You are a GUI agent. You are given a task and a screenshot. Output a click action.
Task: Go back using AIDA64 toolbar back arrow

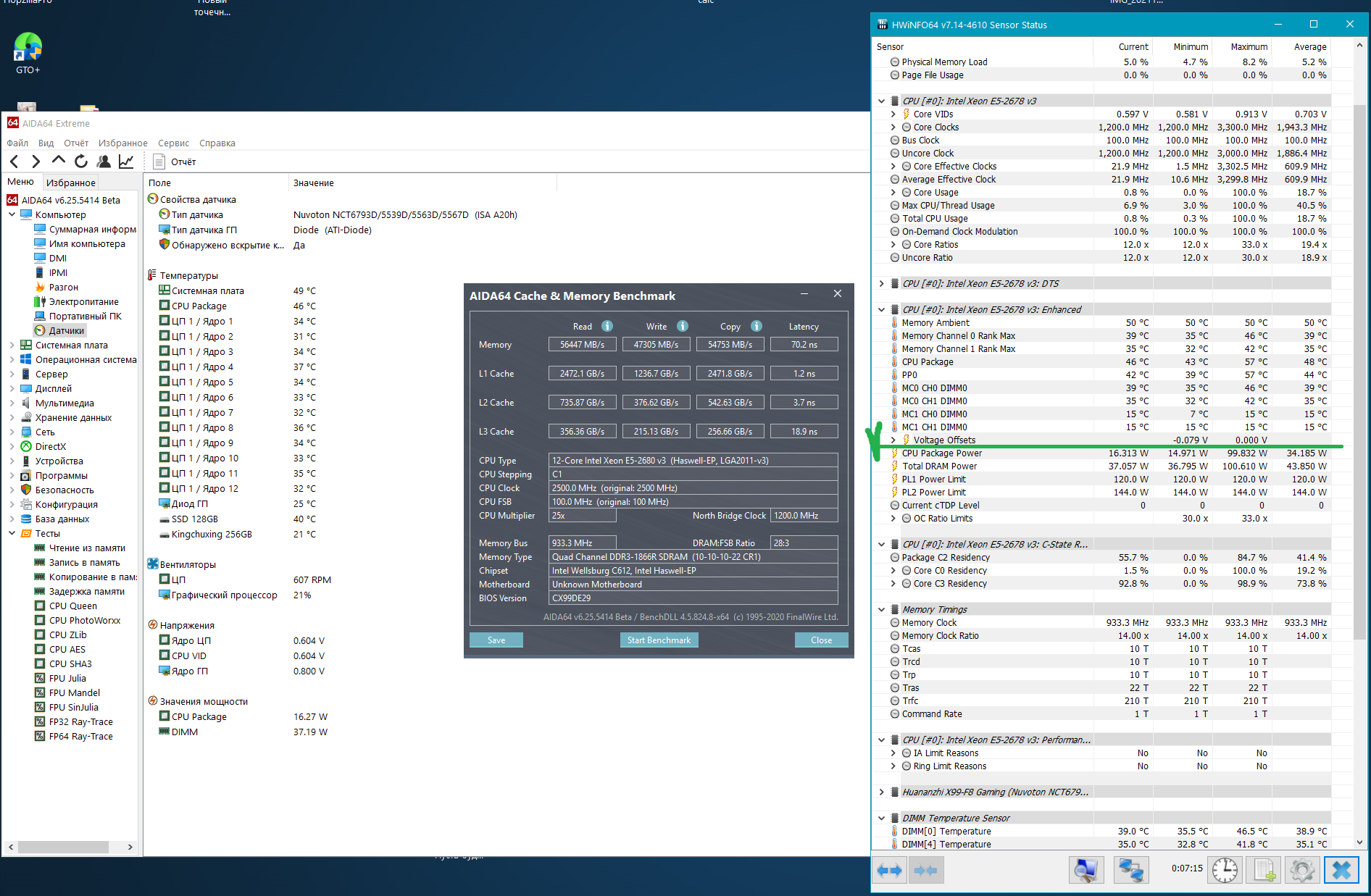14,162
